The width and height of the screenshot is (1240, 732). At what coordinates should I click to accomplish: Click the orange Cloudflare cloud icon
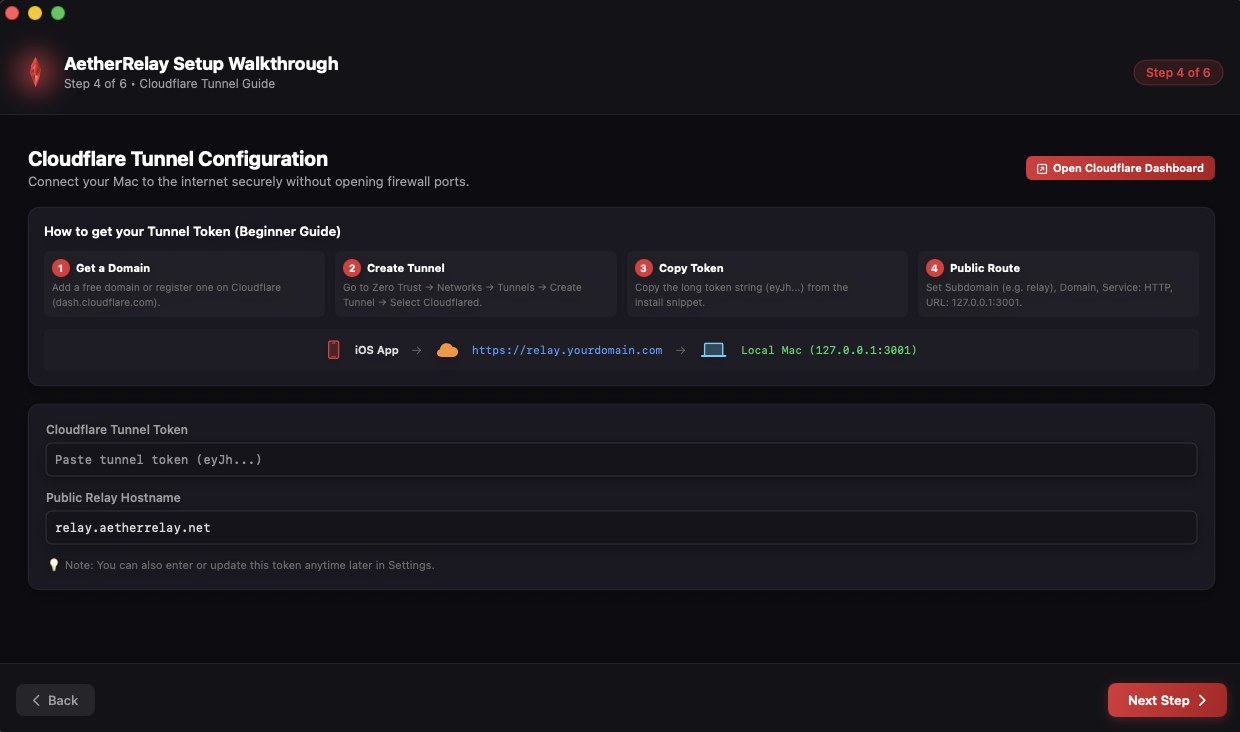tap(447, 350)
